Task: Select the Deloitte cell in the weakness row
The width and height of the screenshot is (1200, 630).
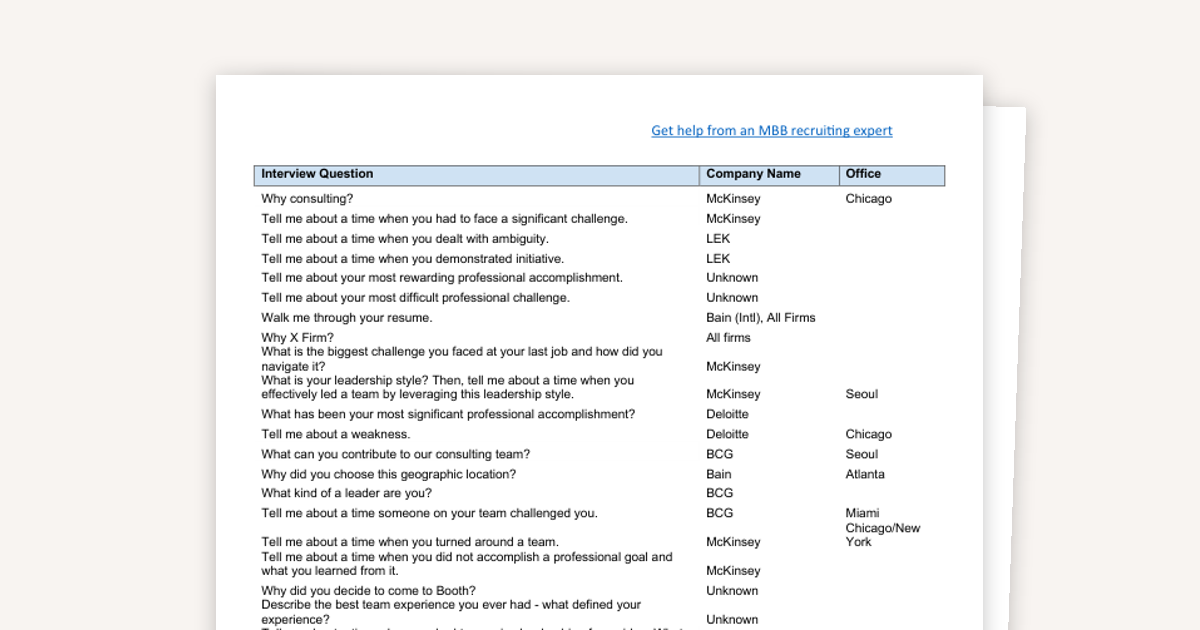Action: pos(727,434)
